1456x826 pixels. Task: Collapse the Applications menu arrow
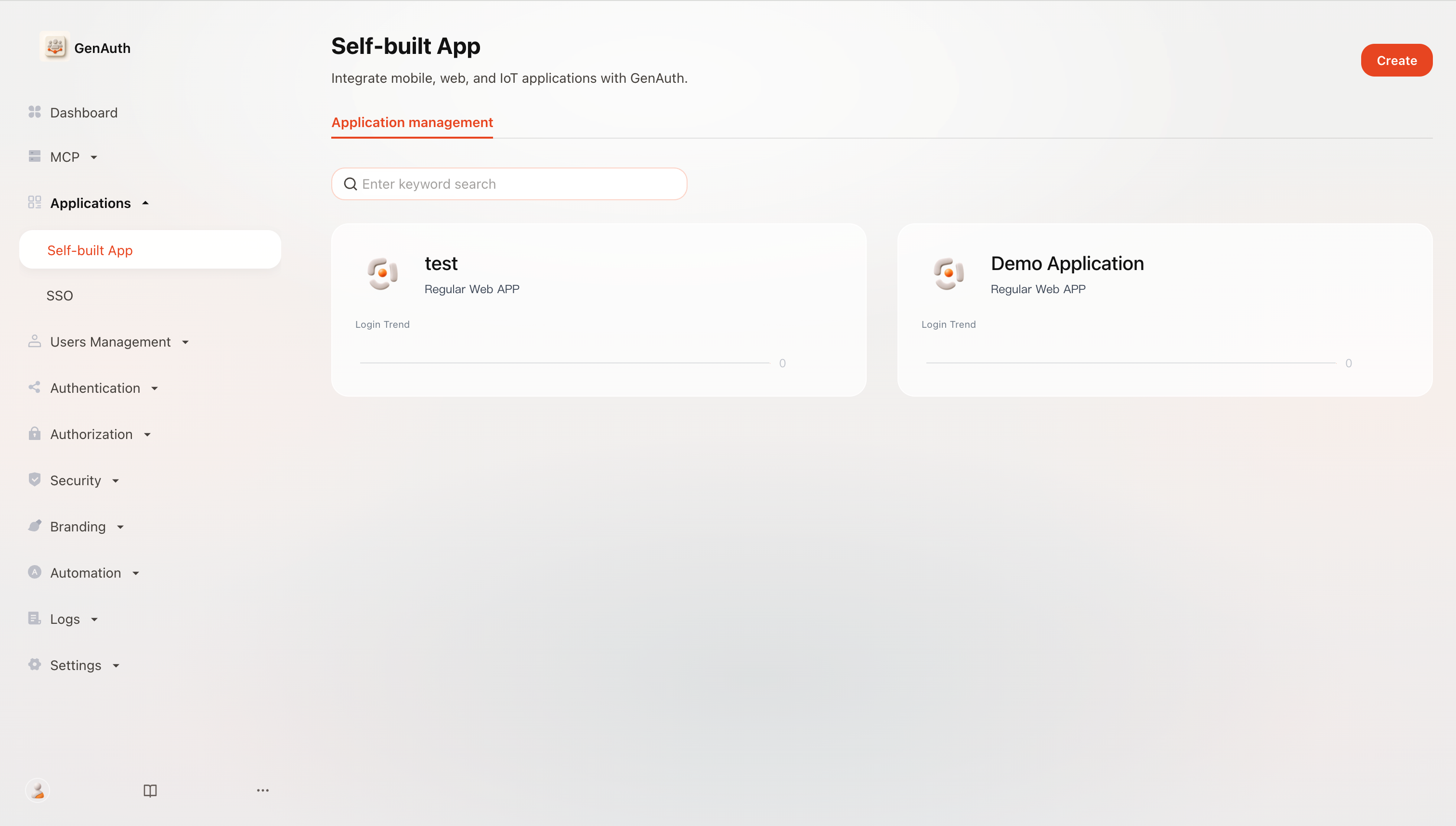click(x=145, y=203)
